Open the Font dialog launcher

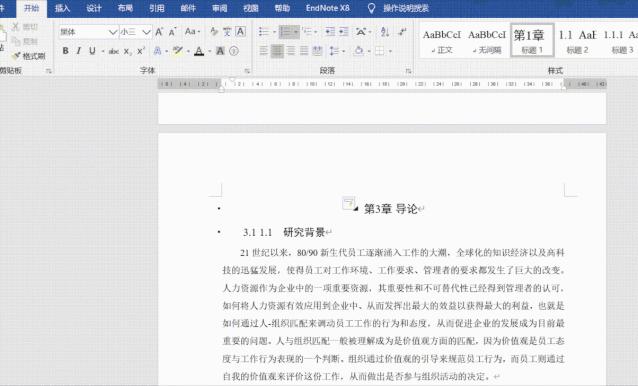pyautogui.click(x=247, y=71)
